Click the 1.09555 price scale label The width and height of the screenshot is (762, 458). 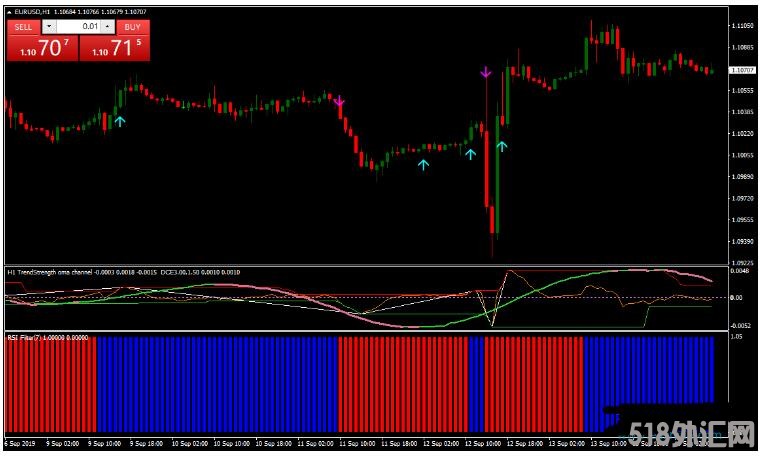(x=743, y=220)
